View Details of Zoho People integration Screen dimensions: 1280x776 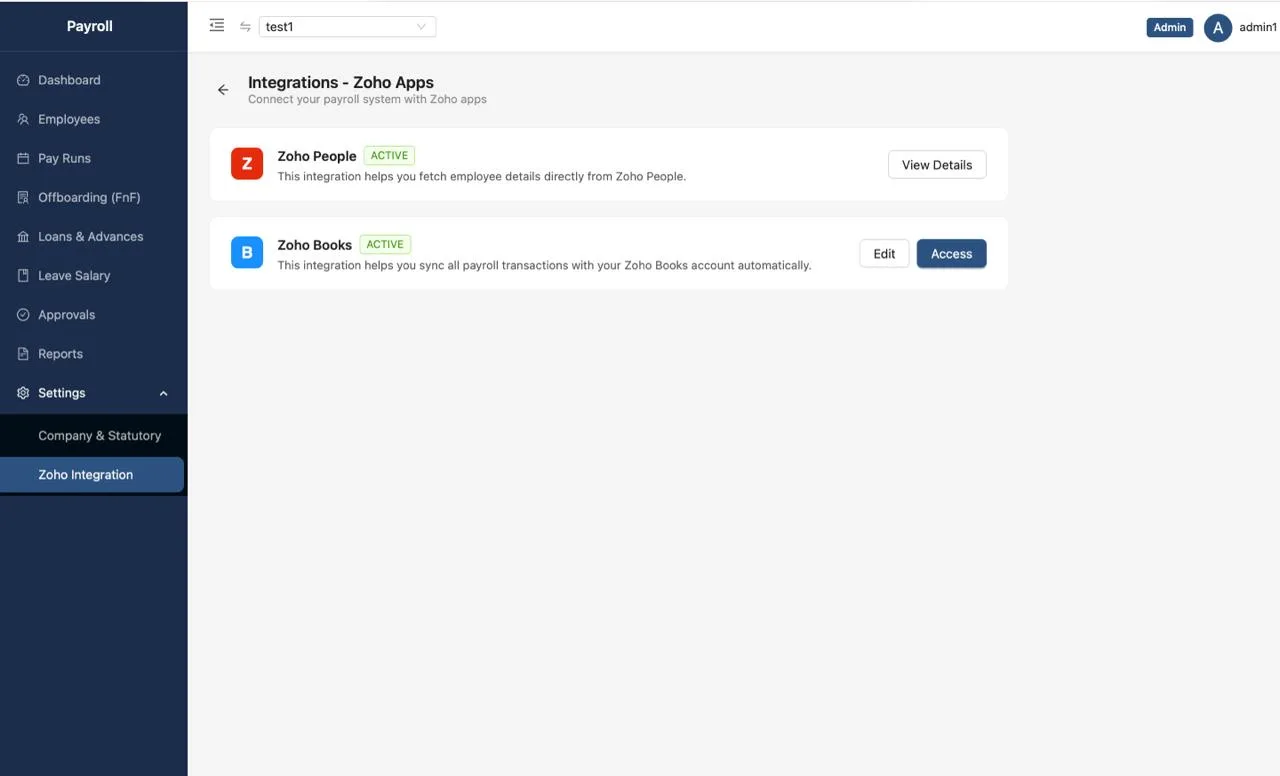937,165
